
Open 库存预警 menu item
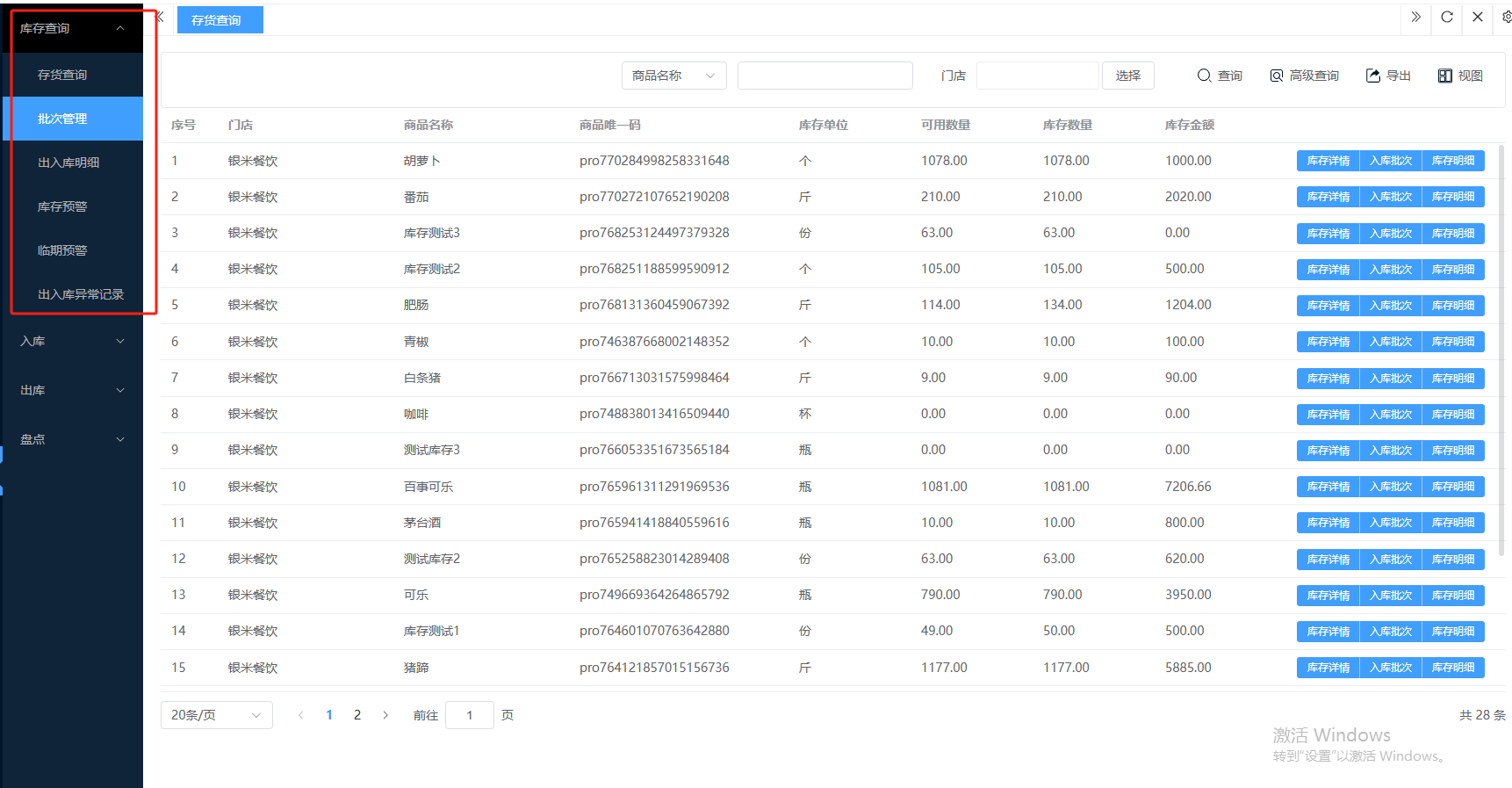click(62, 206)
